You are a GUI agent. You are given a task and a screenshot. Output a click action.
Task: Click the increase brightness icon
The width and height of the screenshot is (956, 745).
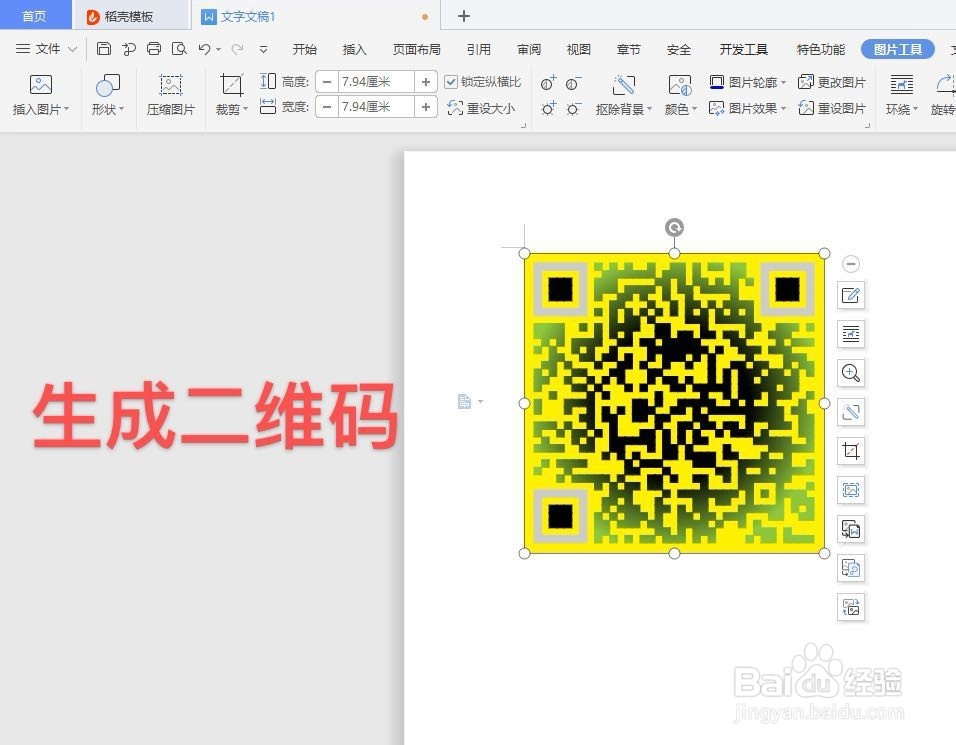coord(548,109)
